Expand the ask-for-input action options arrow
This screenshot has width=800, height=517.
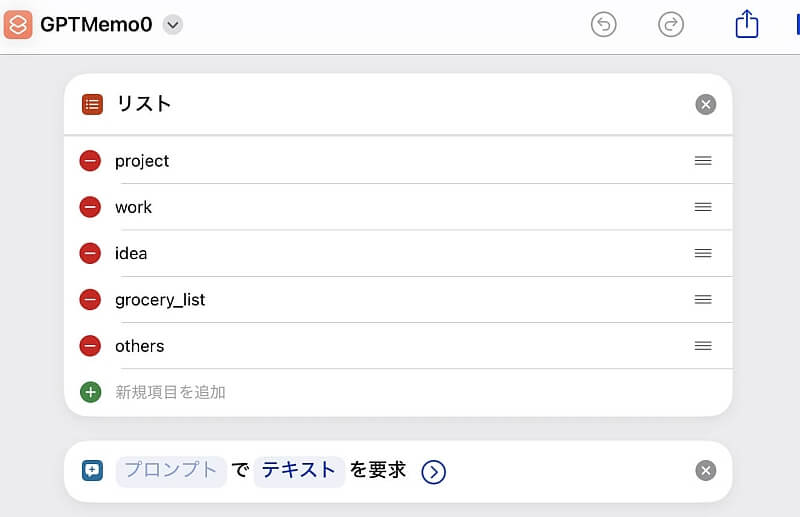click(433, 472)
